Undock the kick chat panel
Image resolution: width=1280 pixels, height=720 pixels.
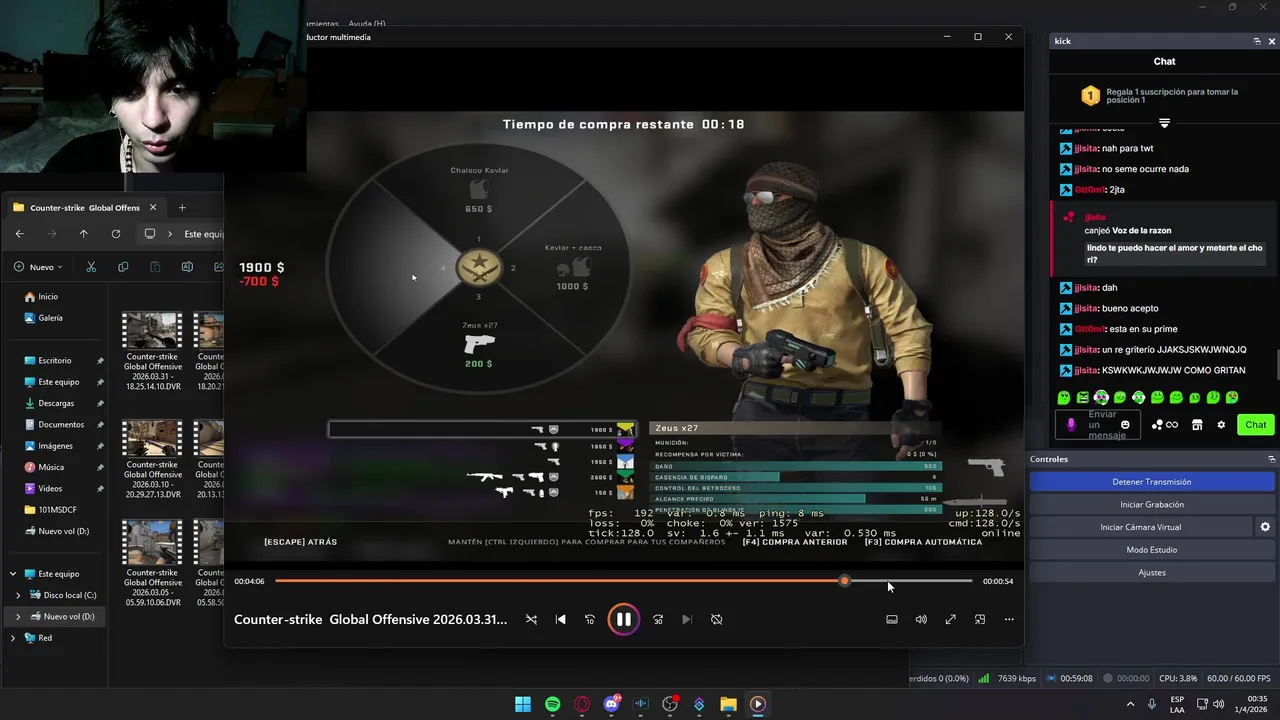tap(1257, 41)
